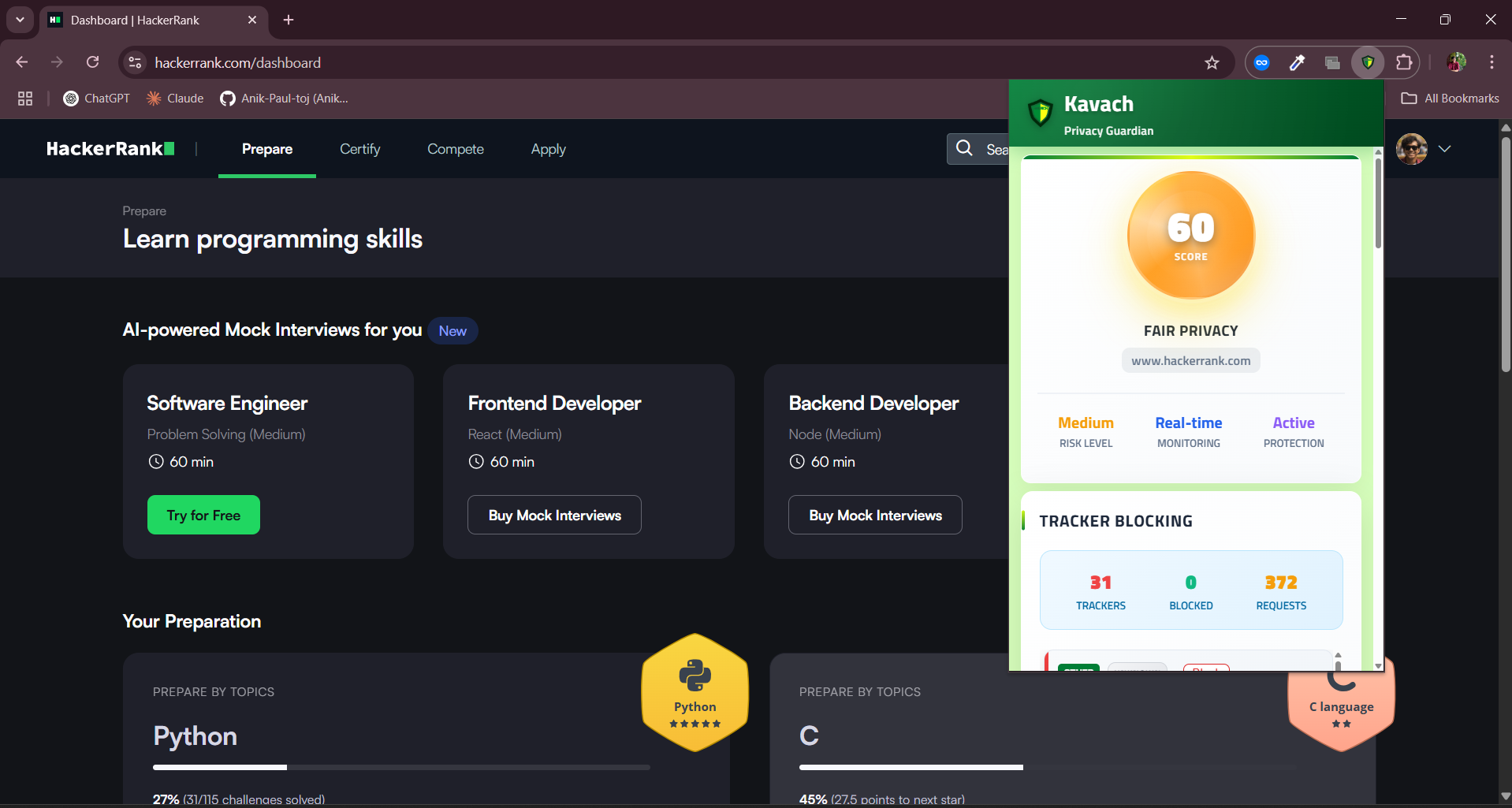Click the Backend Developer card title
This screenshot has width=1512, height=808.
(873, 404)
